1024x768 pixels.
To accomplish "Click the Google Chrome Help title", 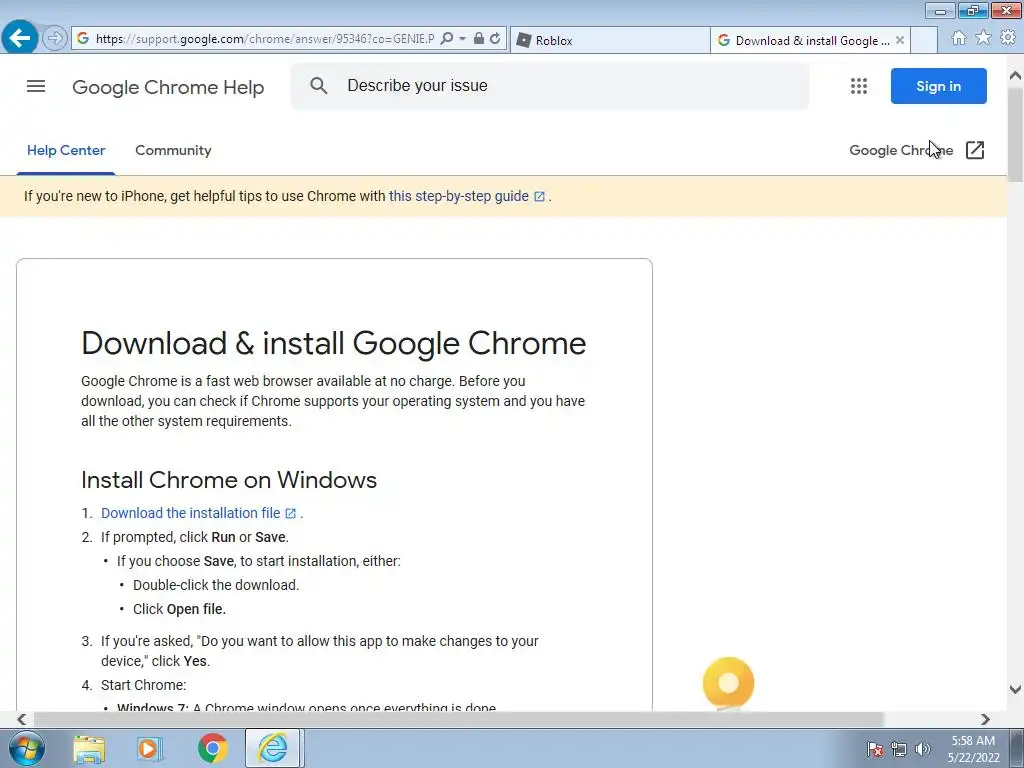I will [x=168, y=88].
